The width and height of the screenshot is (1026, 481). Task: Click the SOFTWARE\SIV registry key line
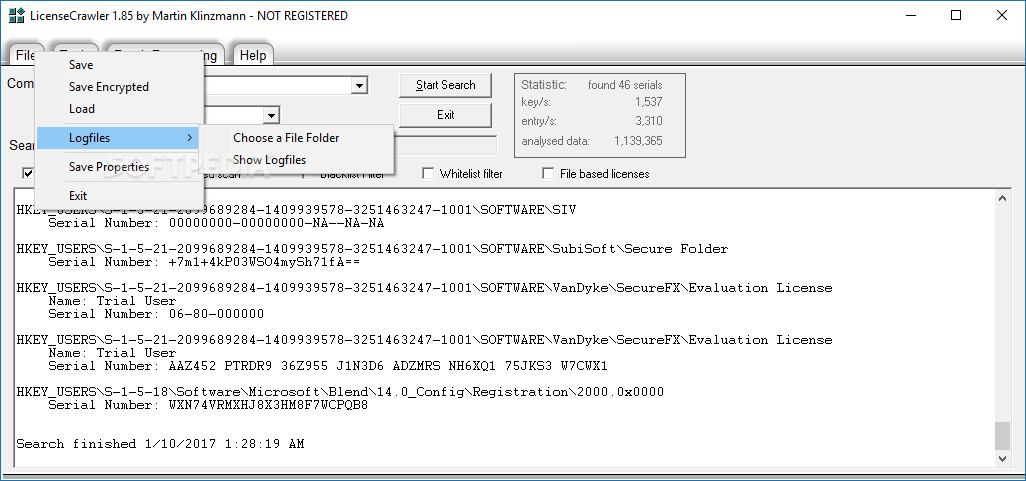296,210
